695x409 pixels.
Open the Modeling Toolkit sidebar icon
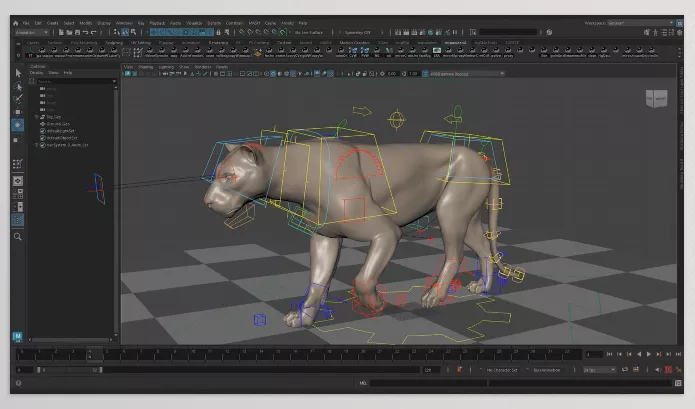click(647, 32)
